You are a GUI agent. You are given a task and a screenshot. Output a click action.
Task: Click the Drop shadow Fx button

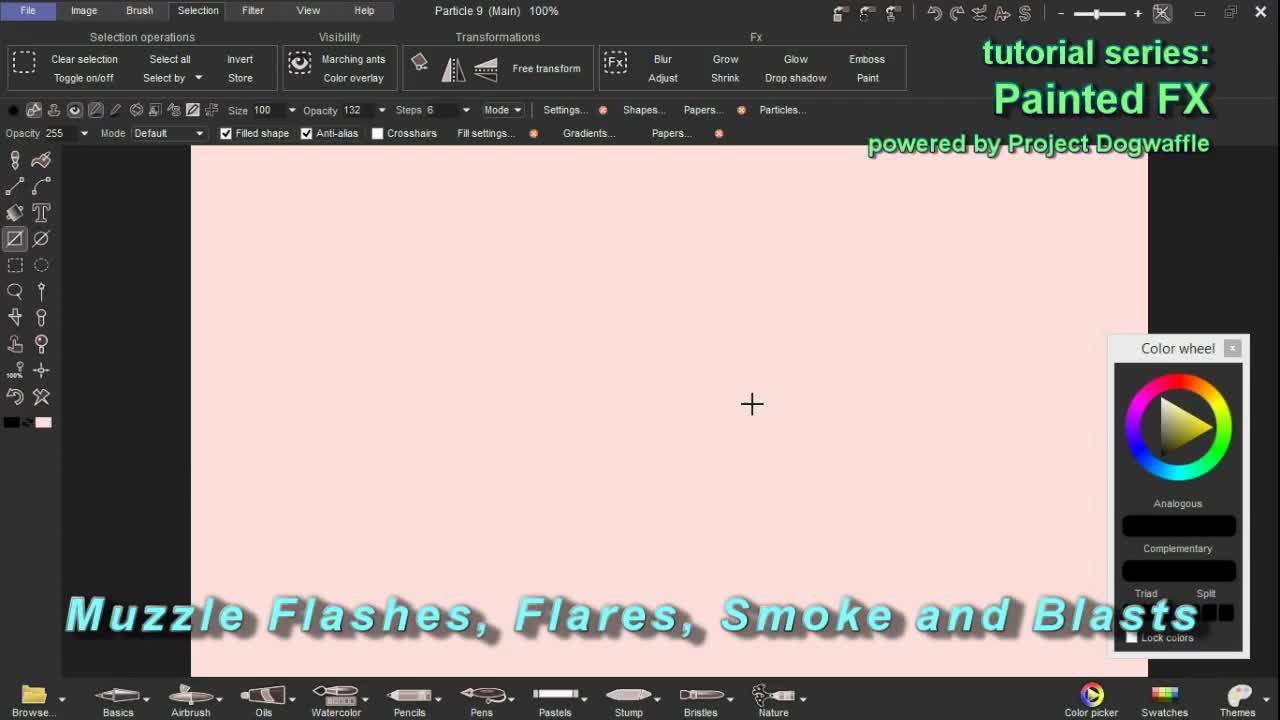(x=795, y=78)
